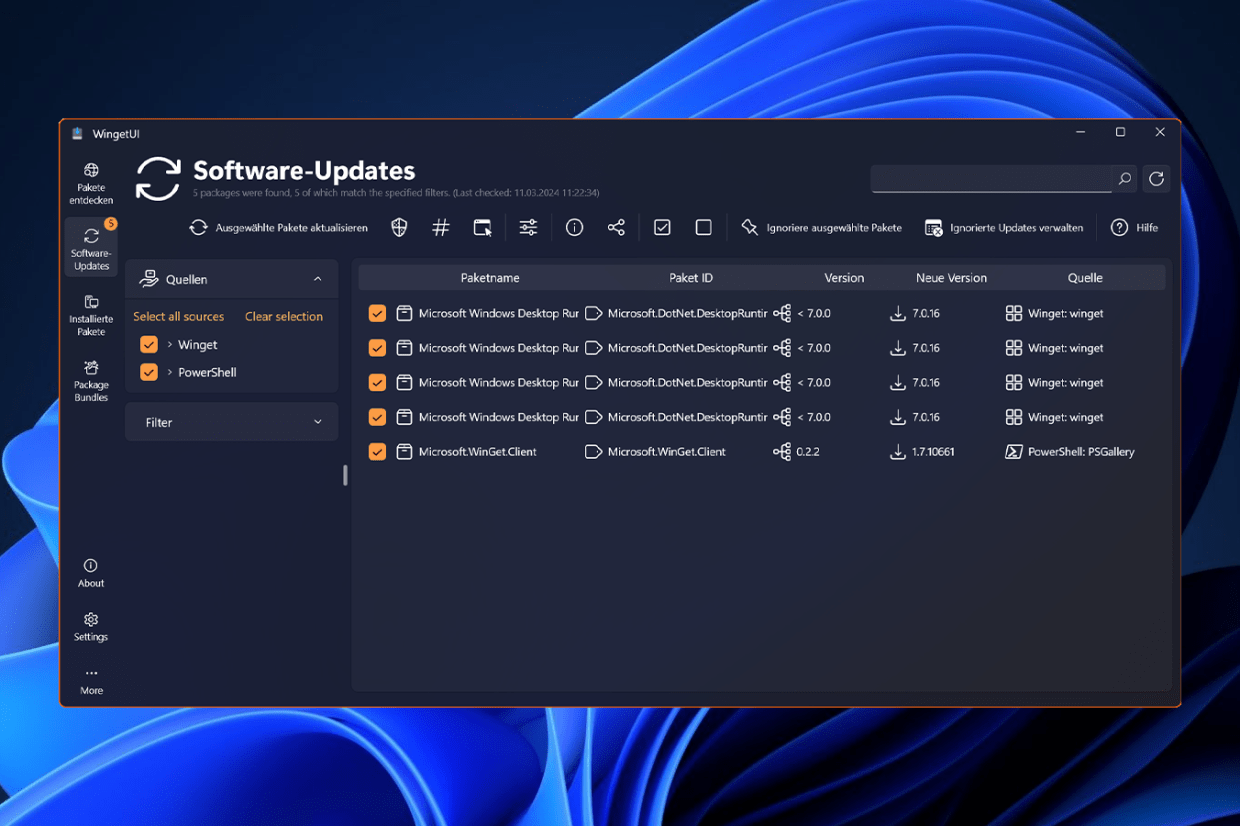
Task: Open Installierte Pakete in the sidebar
Action: pos(91,315)
